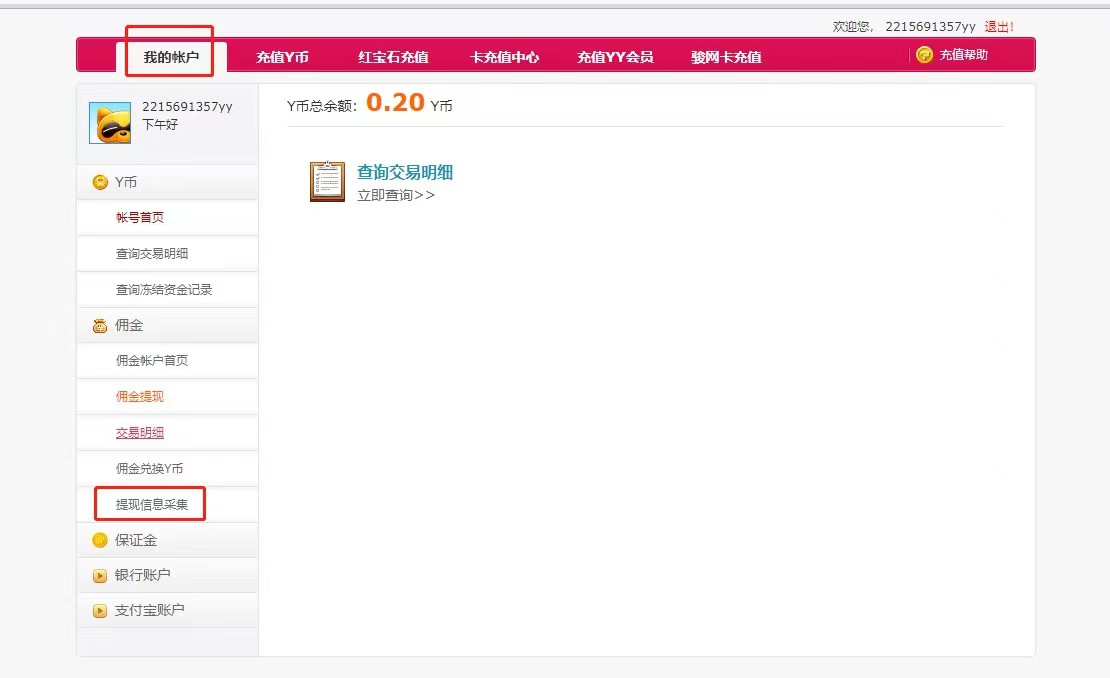This screenshot has height=678, width=1110.
Task: Open the 我的帐户 tab
Action: pos(171,57)
